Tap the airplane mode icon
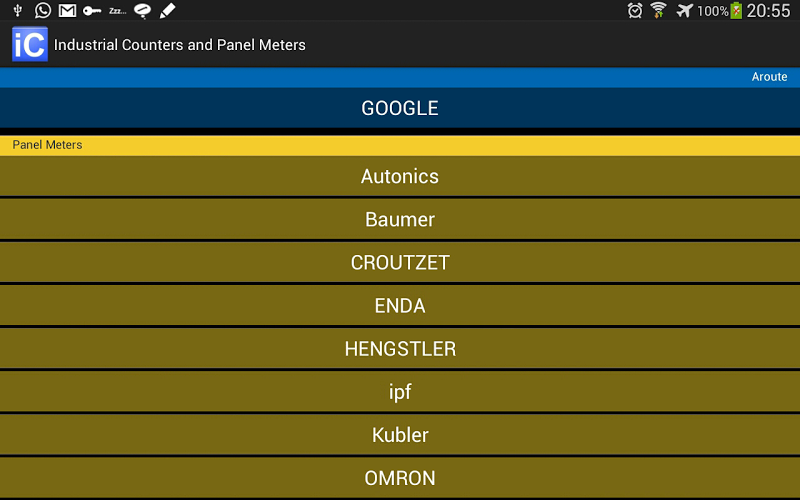Viewport: 800px width, 500px height. [x=684, y=10]
